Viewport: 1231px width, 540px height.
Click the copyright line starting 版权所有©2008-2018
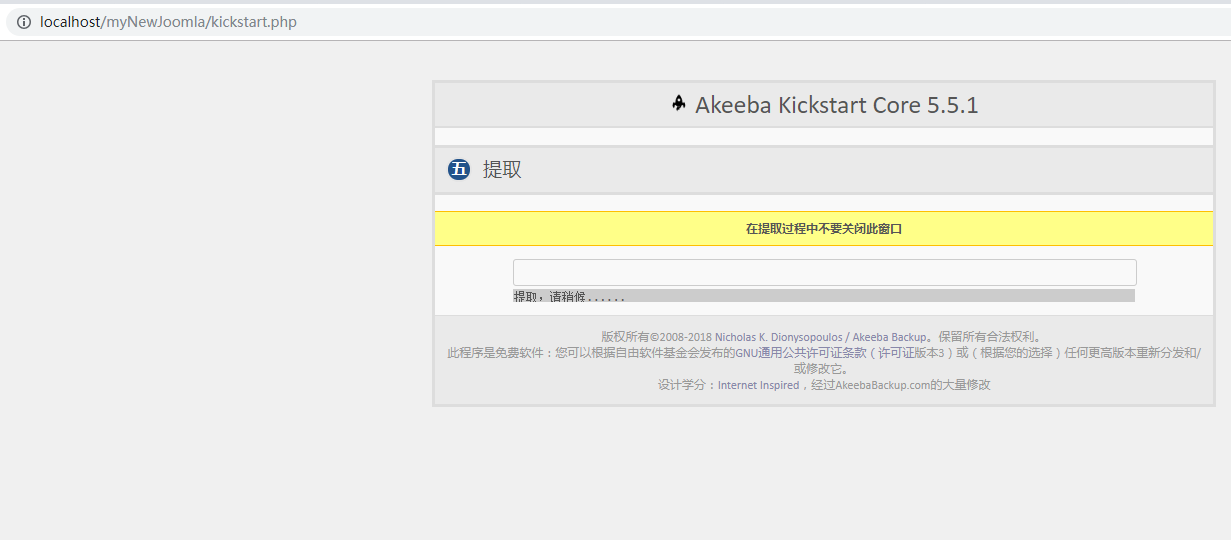(x=824, y=338)
